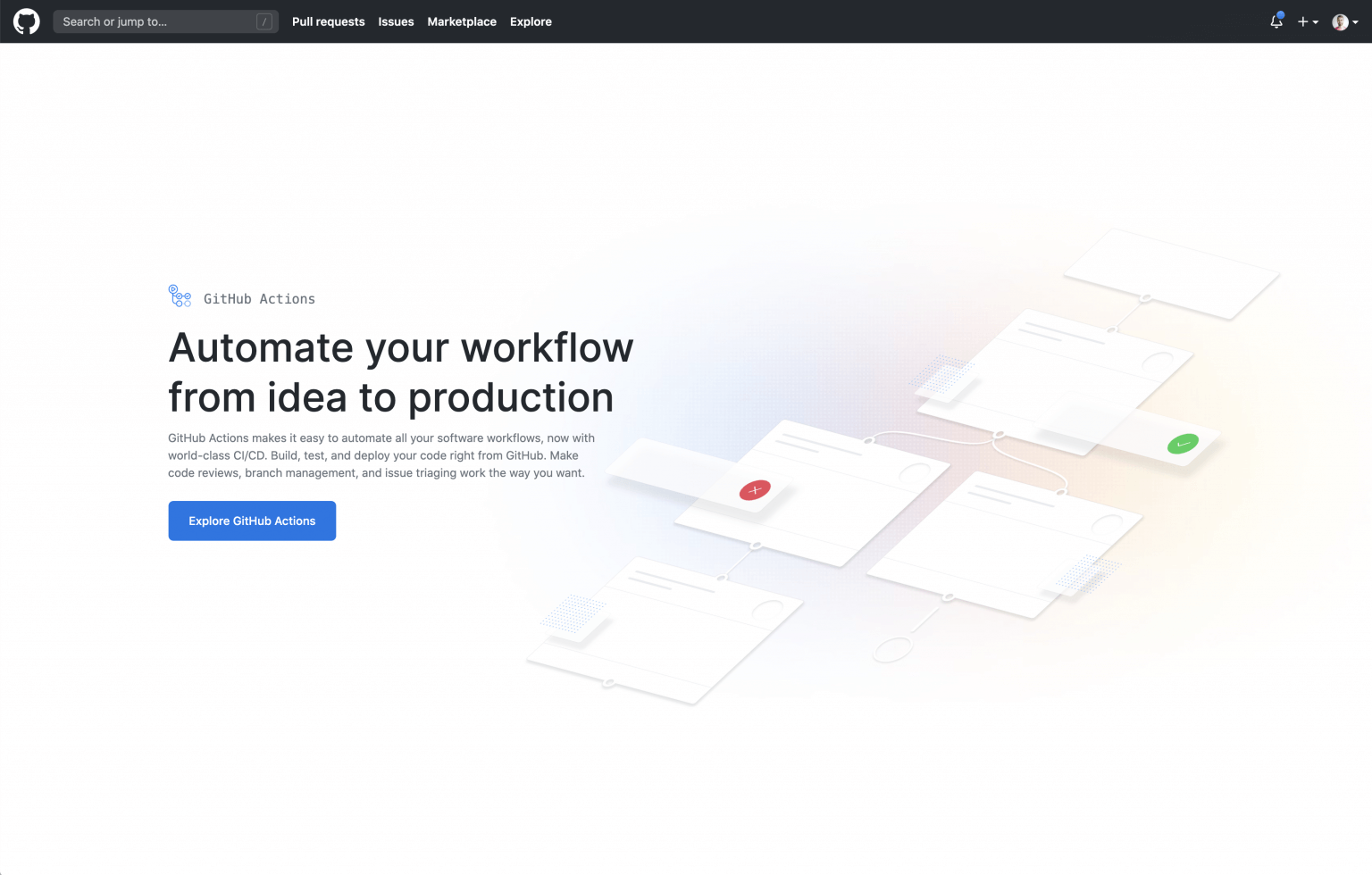This screenshot has height=875, width=1372.
Task: Expand the plus create-new dropdown
Action: pyautogui.click(x=1308, y=21)
